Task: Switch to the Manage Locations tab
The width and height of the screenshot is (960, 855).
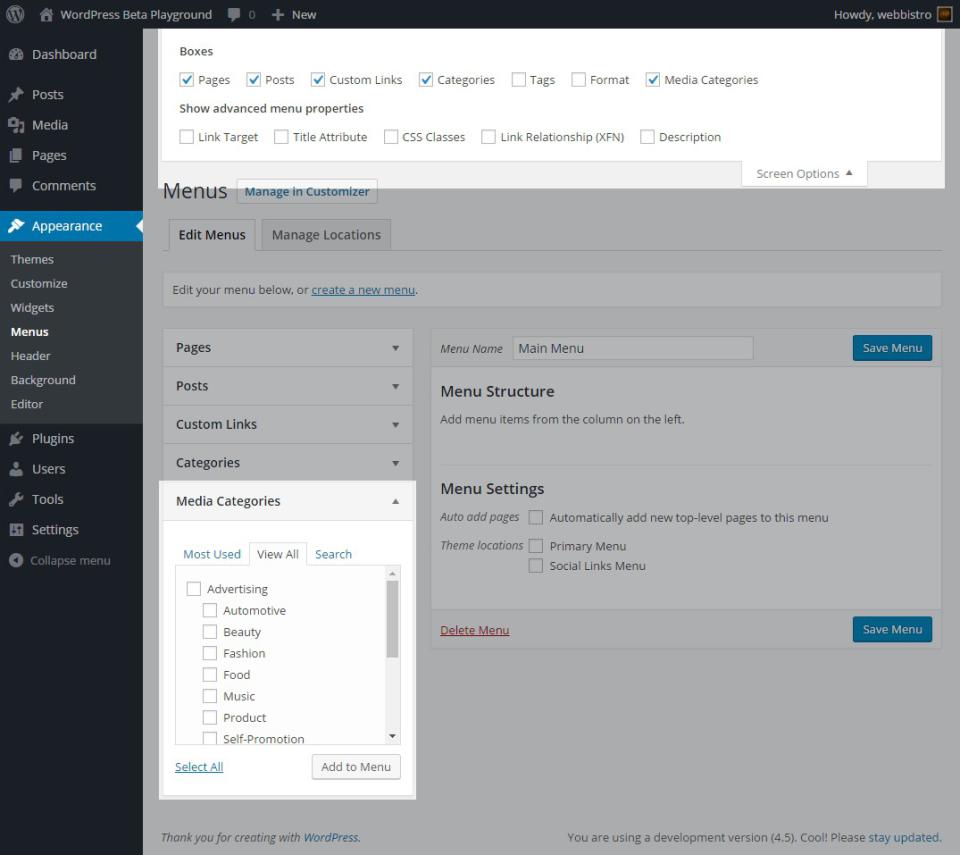Action: click(x=326, y=235)
